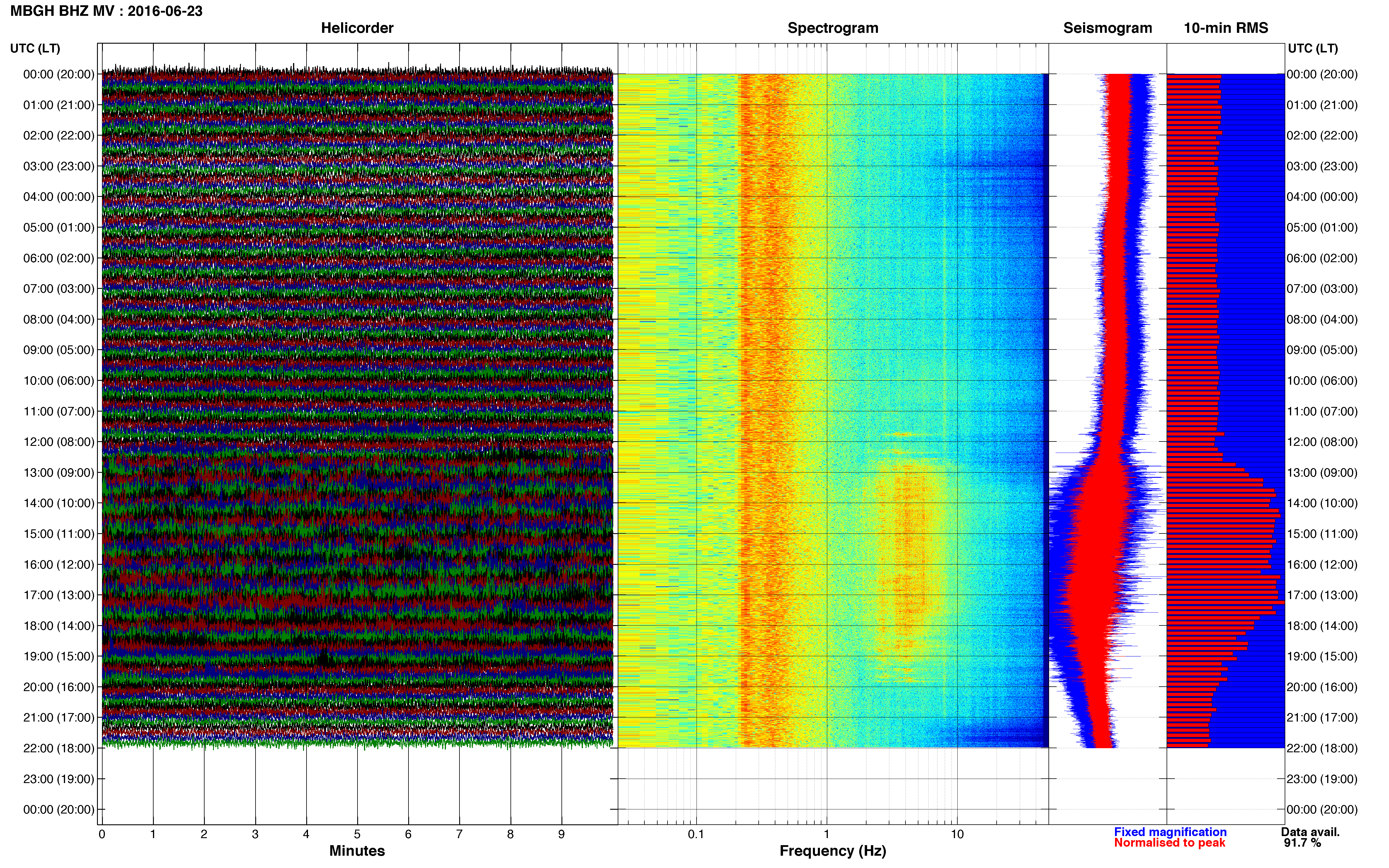This screenshot has width=1389, height=868.
Task: Click left time label 21:00 (17:00)
Action: [59, 718]
